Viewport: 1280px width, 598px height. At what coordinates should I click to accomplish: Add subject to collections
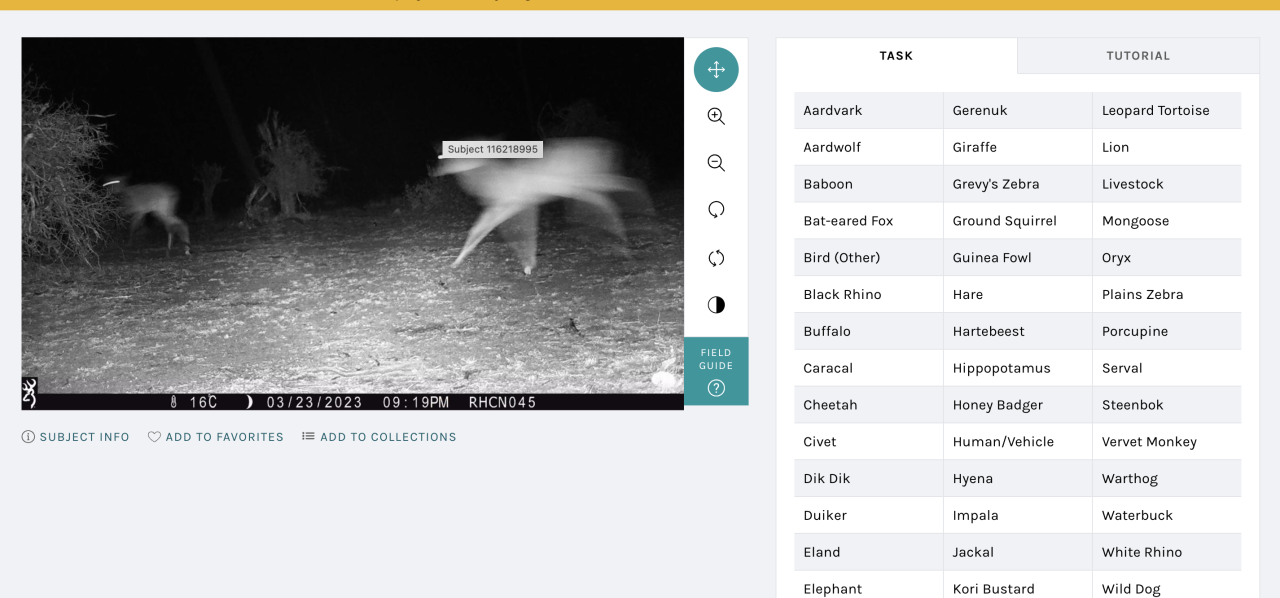click(379, 437)
